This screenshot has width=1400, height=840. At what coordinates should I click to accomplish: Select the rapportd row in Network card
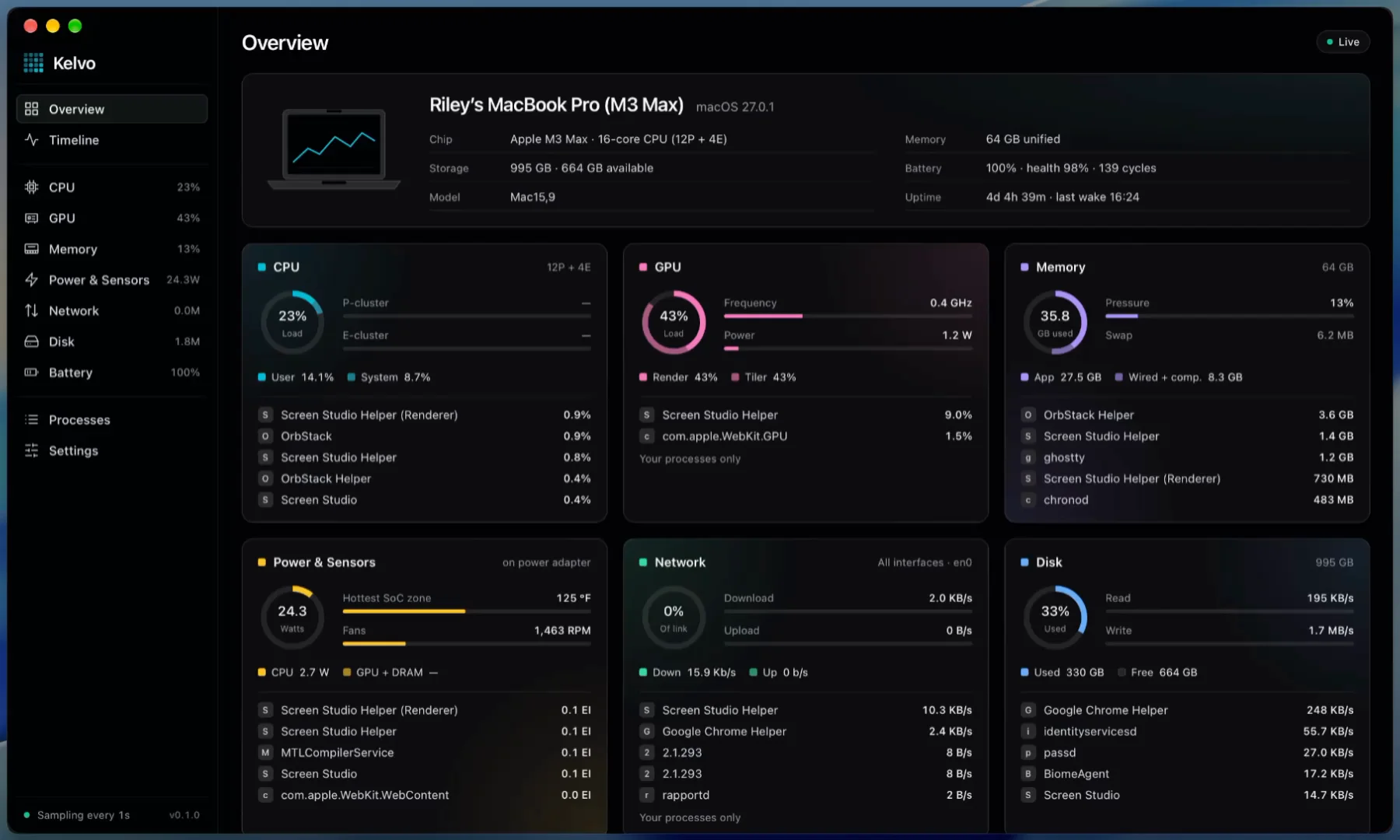806,795
